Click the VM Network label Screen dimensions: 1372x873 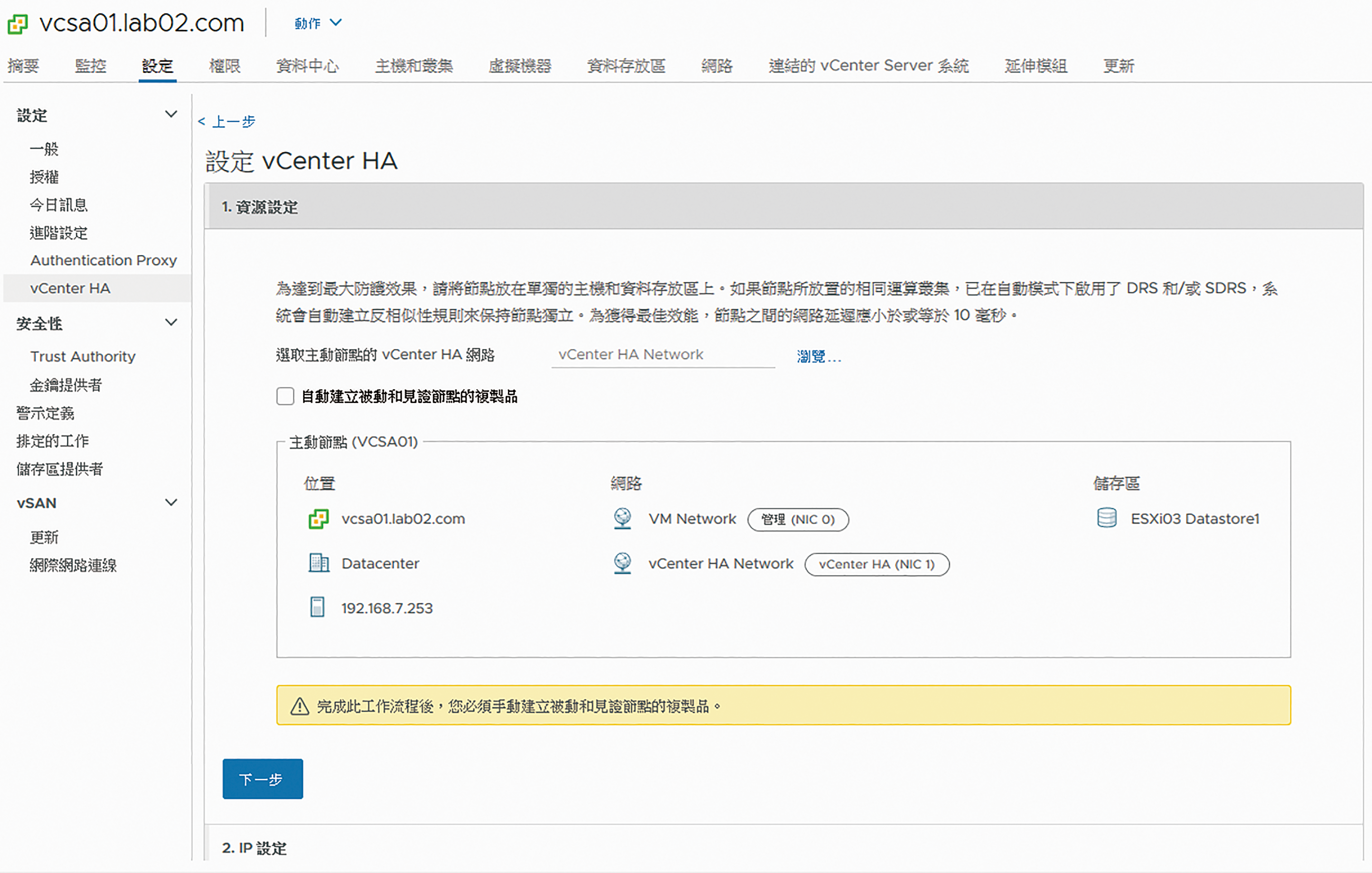(x=692, y=519)
